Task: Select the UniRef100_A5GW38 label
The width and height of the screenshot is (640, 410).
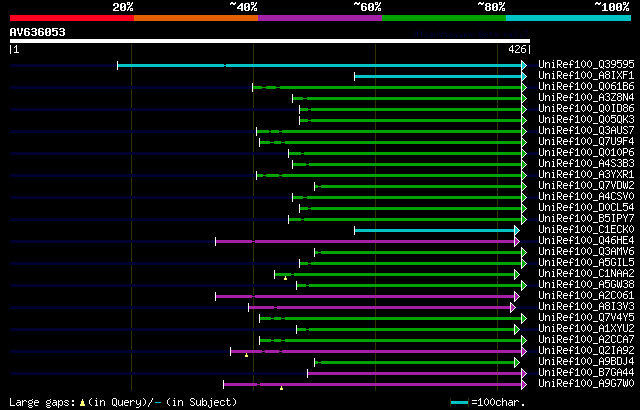Action: point(586,285)
